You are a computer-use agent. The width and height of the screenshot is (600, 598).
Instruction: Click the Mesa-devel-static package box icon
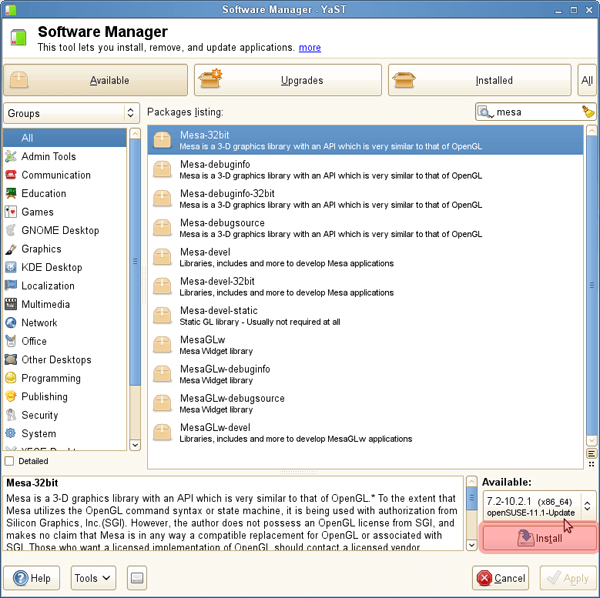162,316
